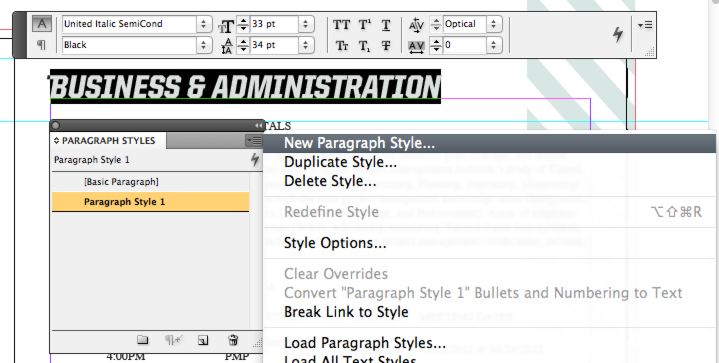
Task: Click leading stepper arrows
Action: pos(243,45)
